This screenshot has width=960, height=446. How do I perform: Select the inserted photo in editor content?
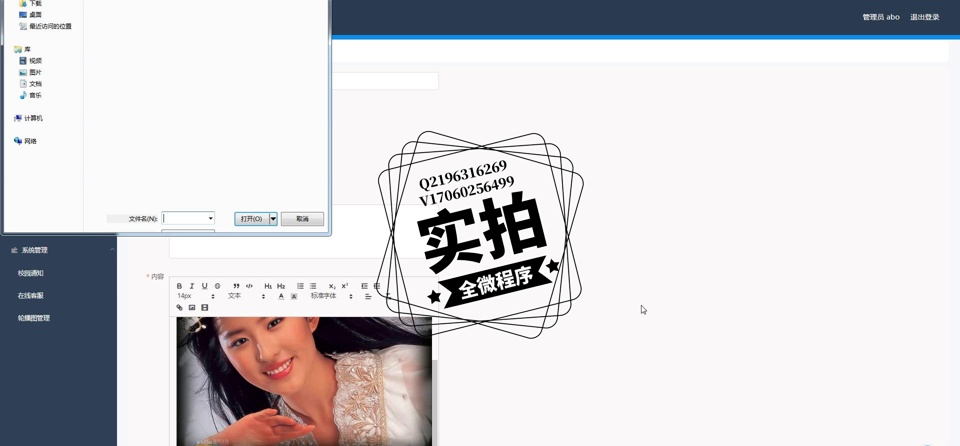304,381
